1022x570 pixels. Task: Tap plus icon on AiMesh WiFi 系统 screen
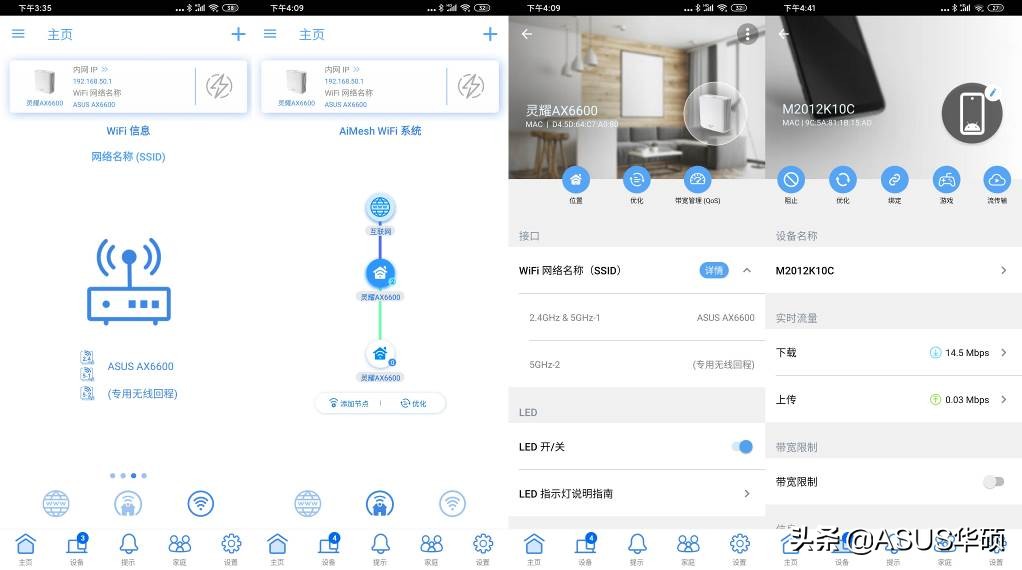coord(490,34)
